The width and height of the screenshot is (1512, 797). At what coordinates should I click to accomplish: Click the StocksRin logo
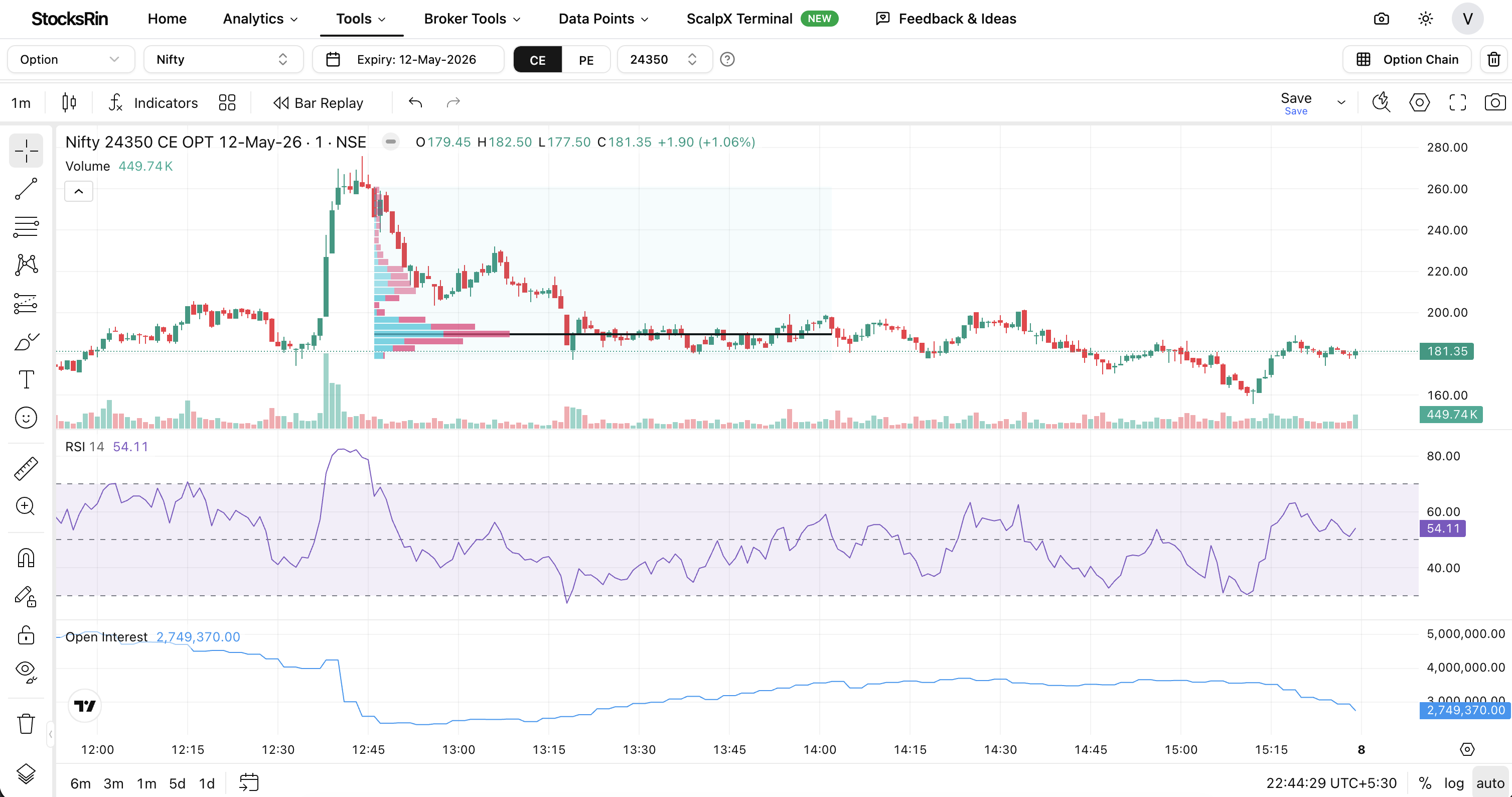point(69,19)
